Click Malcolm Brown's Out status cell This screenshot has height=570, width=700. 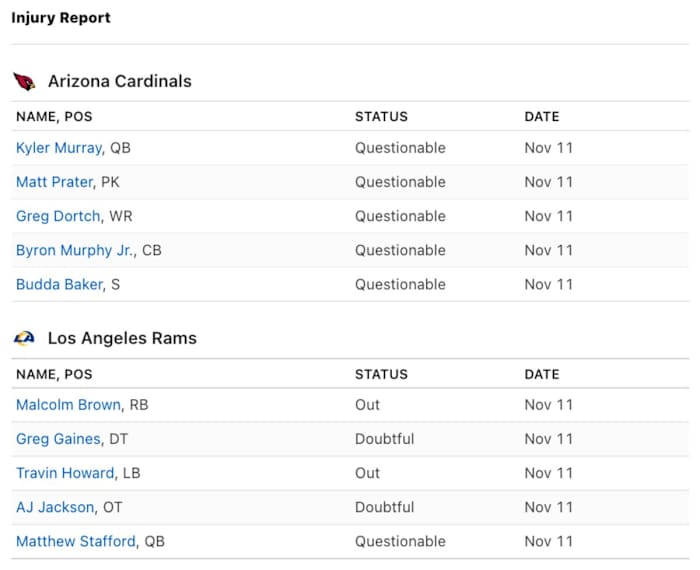coord(367,405)
